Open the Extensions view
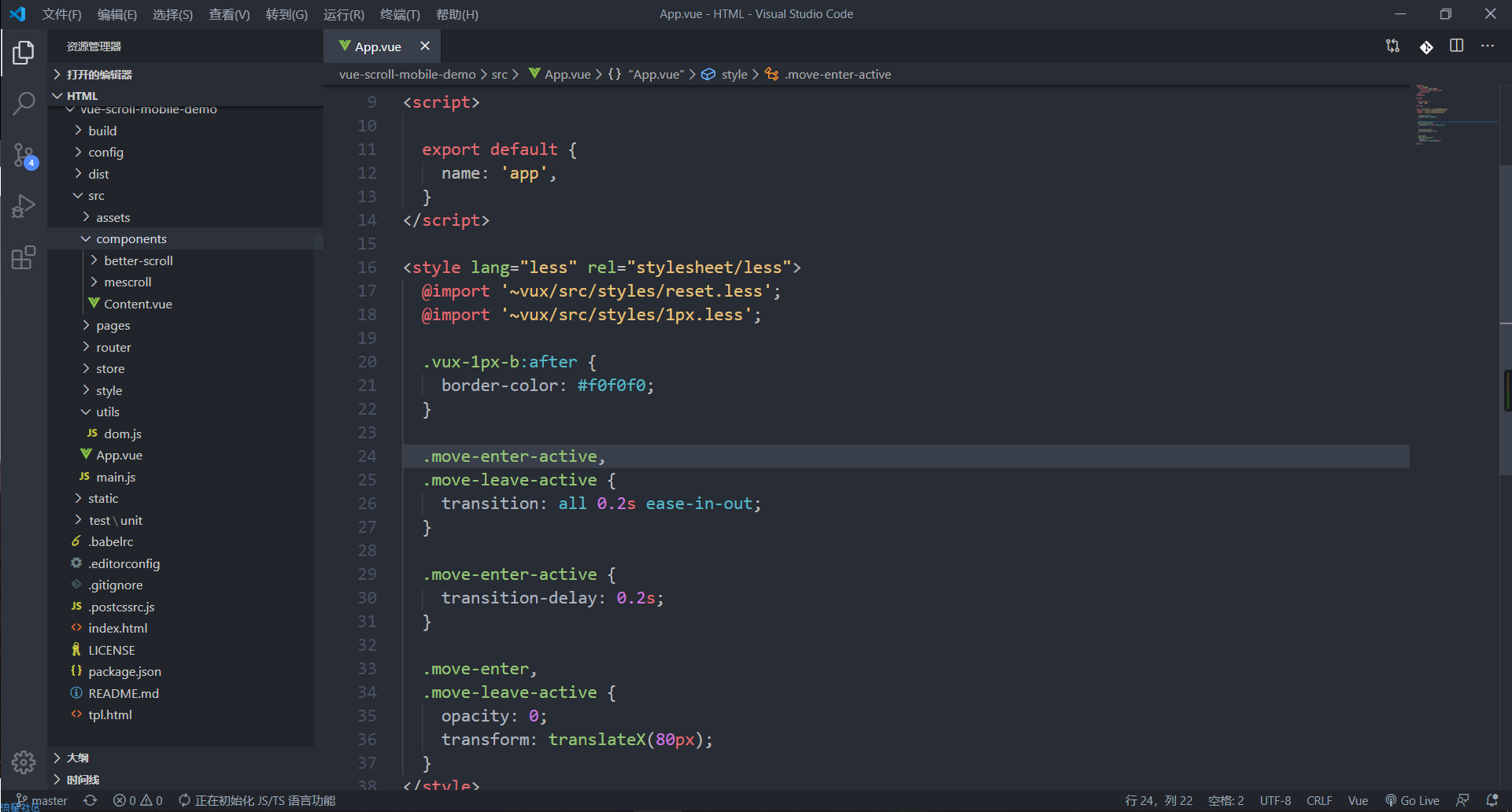The height and width of the screenshot is (812, 1512). tap(24, 257)
